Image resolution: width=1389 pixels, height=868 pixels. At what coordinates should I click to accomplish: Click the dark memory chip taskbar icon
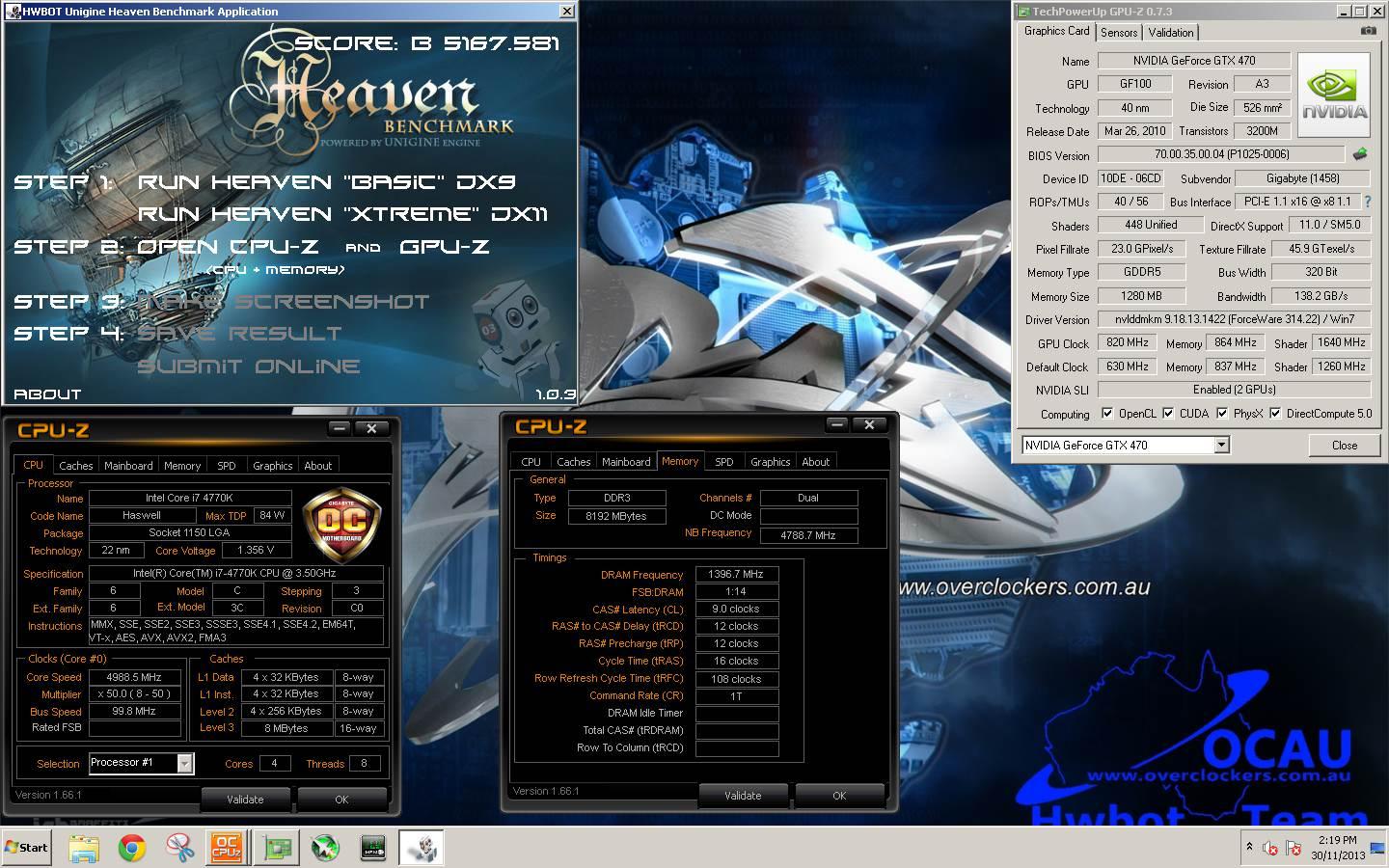point(374,848)
